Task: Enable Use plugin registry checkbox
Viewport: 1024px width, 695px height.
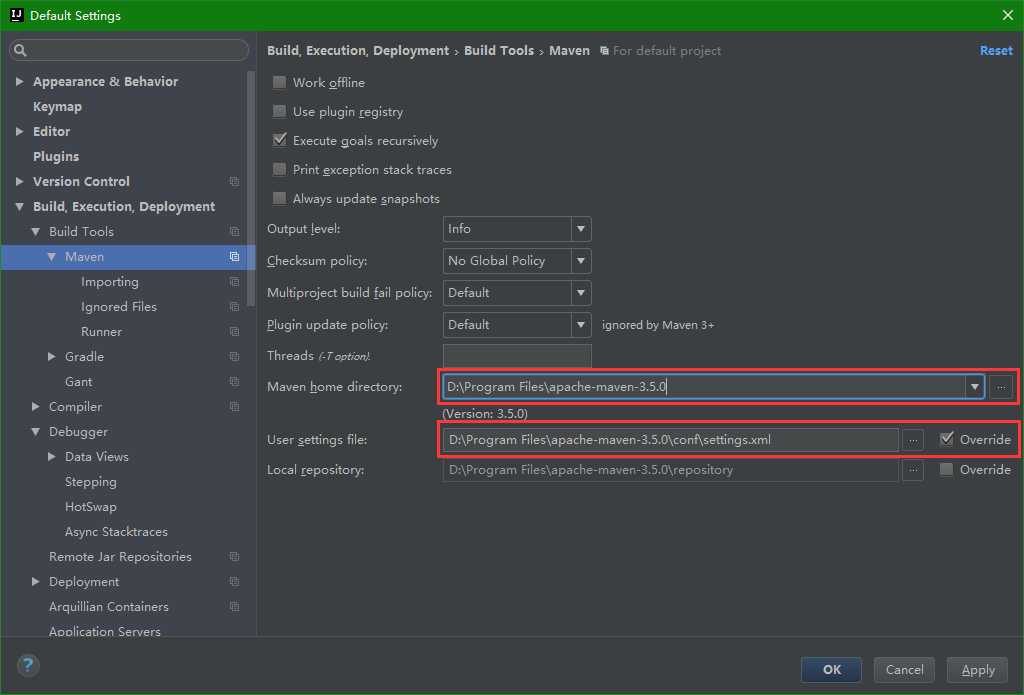Action: tap(280, 112)
